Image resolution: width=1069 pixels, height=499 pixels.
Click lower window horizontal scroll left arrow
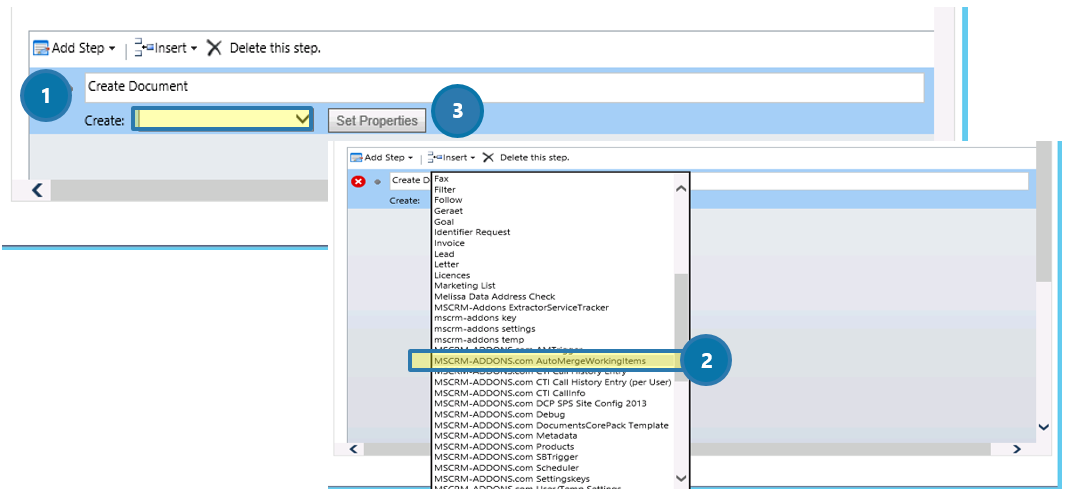(x=353, y=449)
